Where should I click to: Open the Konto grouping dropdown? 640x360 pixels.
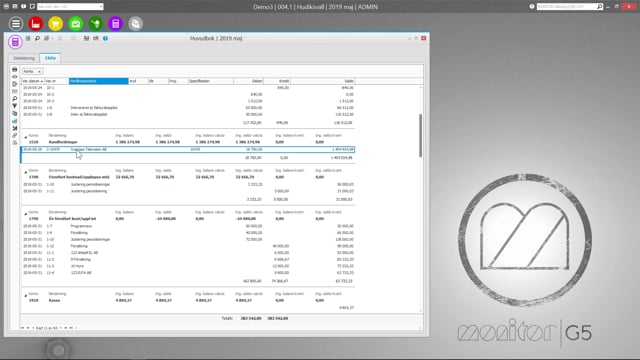tap(32, 71)
